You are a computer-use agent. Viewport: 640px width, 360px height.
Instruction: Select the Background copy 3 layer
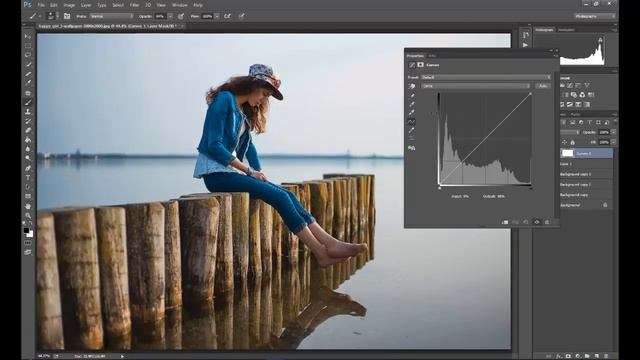pyautogui.click(x=587, y=174)
